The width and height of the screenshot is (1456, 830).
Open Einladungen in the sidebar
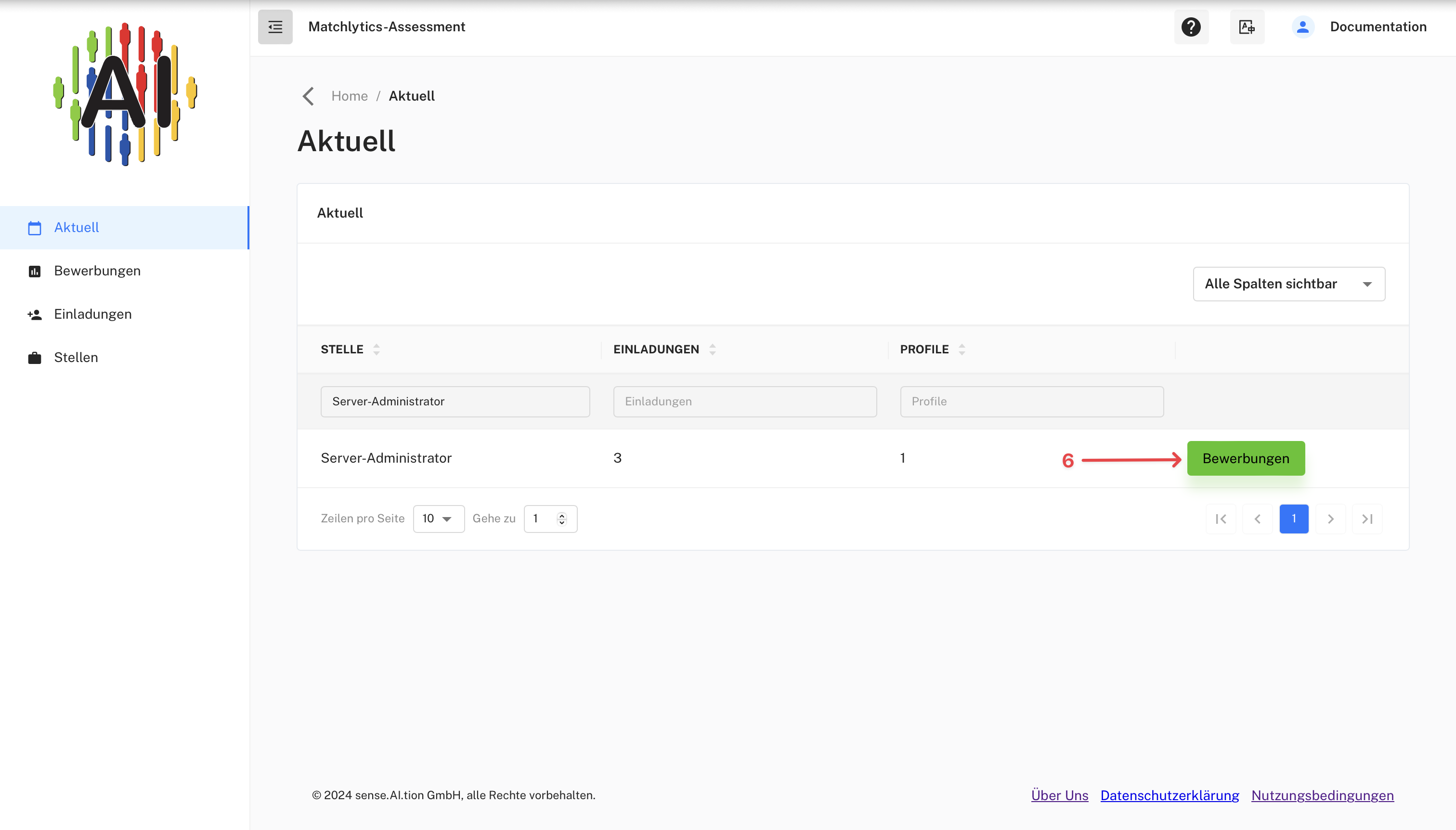coord(124,314)
